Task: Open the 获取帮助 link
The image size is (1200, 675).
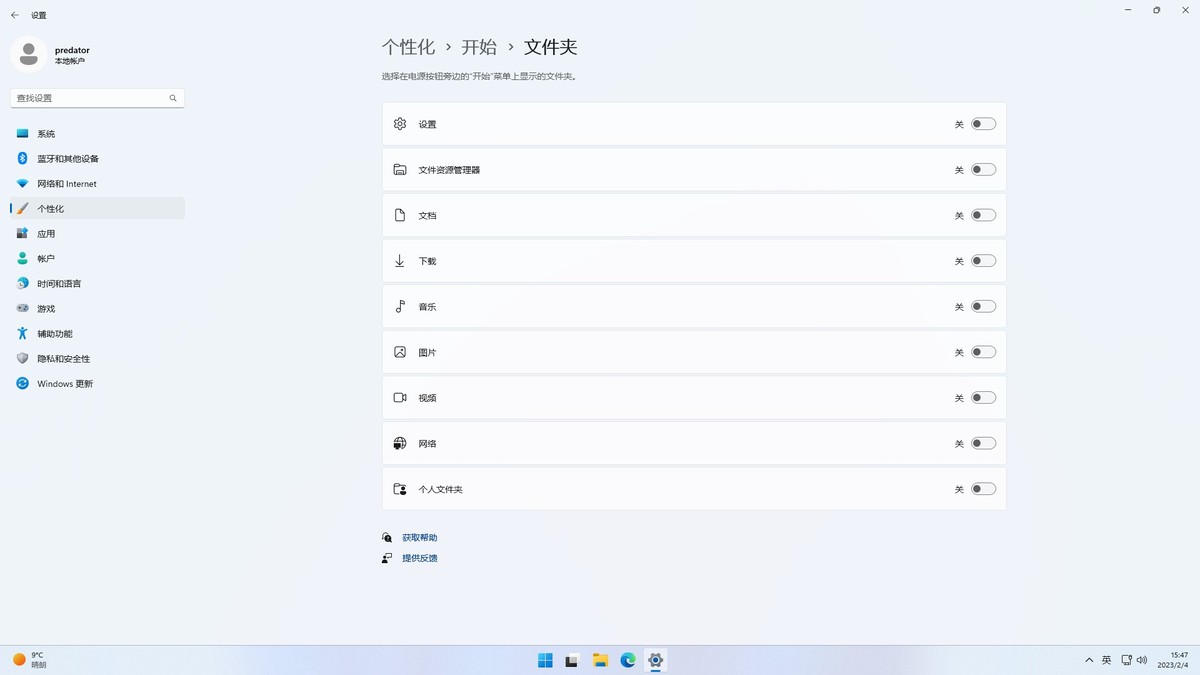Action: pyautogui.click(x=419, y=537)
